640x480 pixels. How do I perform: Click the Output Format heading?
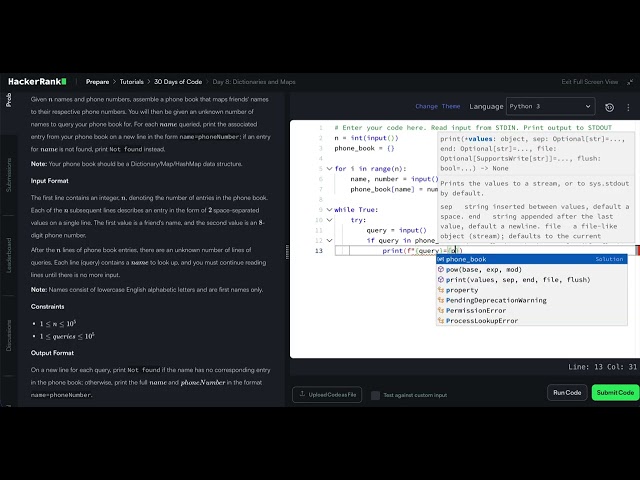(52, 353)
